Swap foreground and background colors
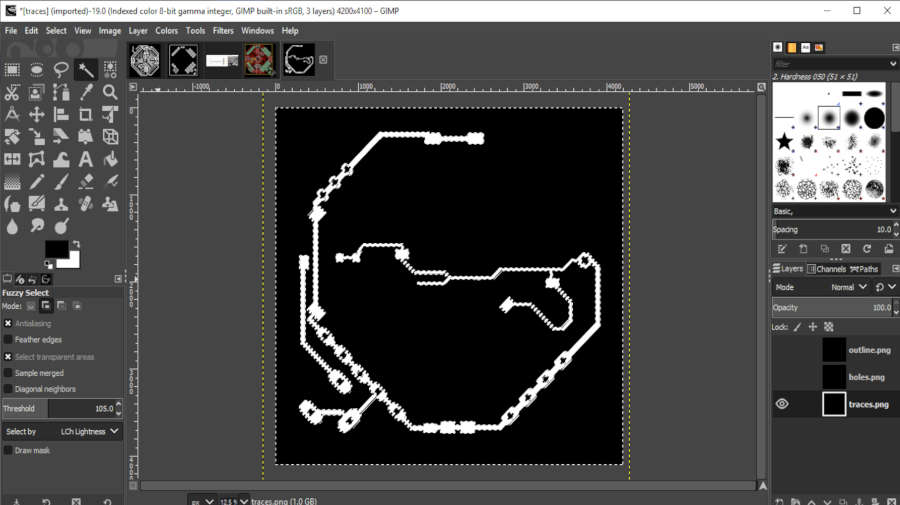Image resolution: width=900 pixels, height=505 pixels. [76, 244]
